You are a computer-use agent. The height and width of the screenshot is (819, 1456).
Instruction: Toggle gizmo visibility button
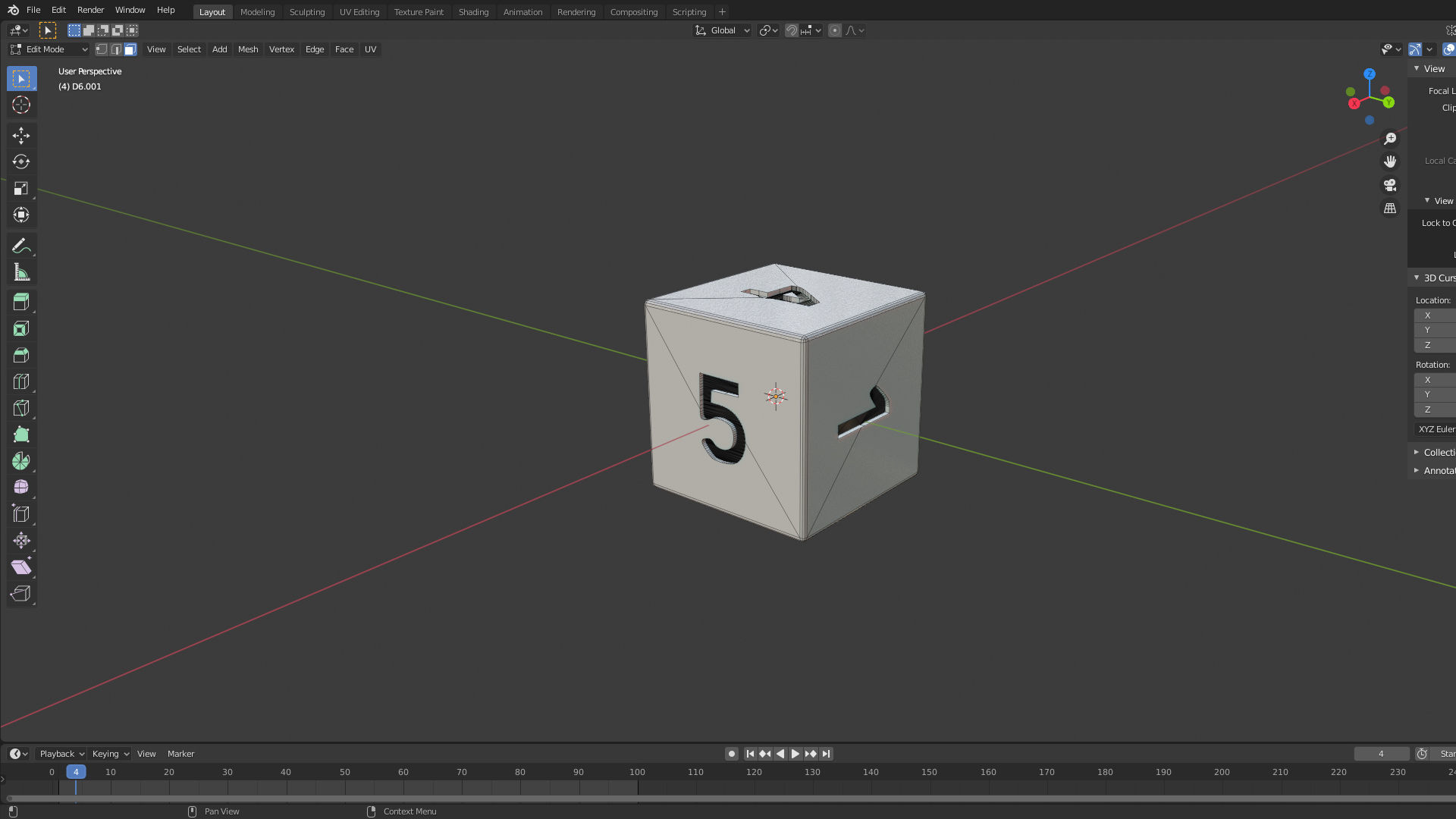coord(1415,49)
